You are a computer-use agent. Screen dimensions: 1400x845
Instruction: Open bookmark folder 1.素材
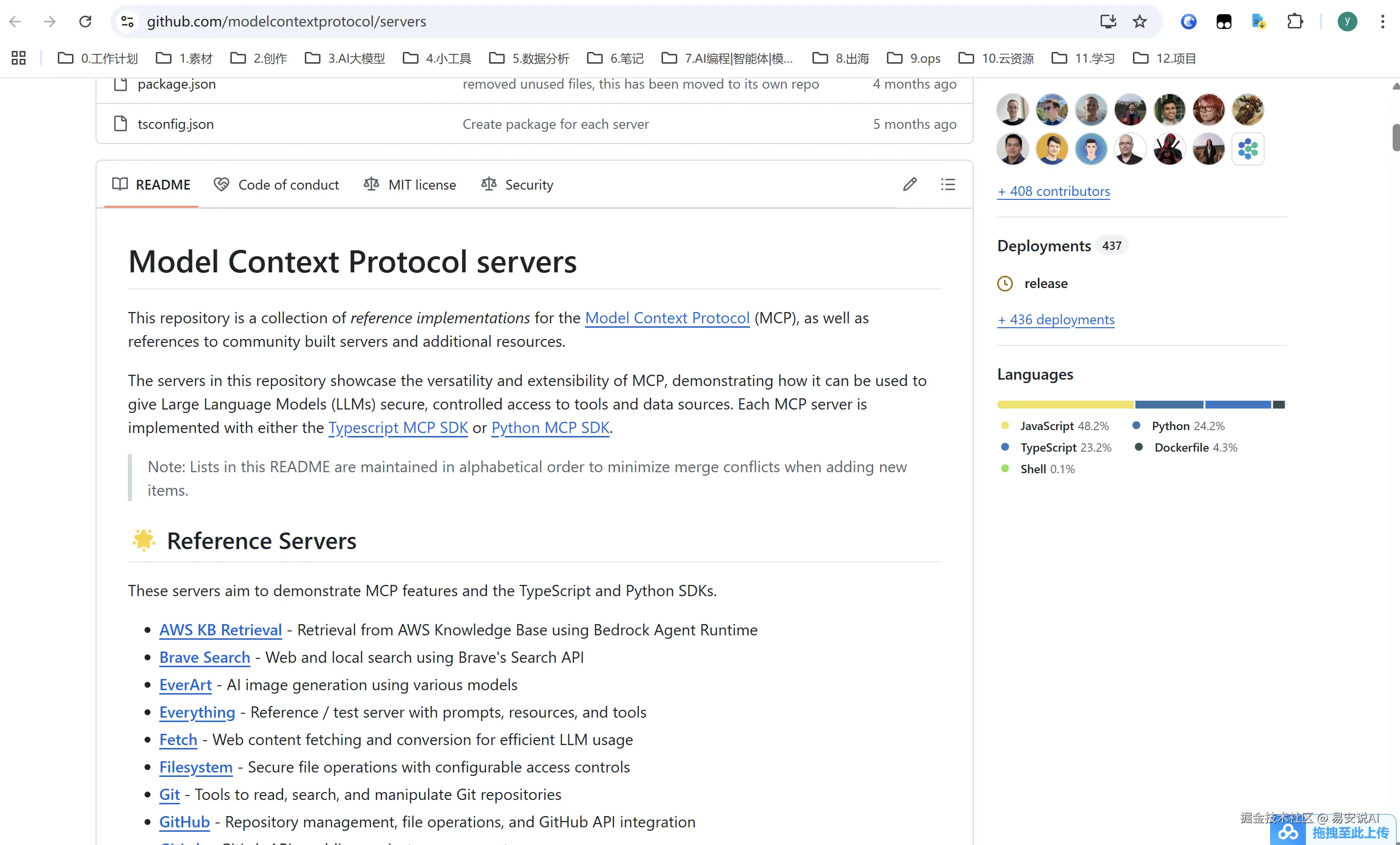point(184,58)
